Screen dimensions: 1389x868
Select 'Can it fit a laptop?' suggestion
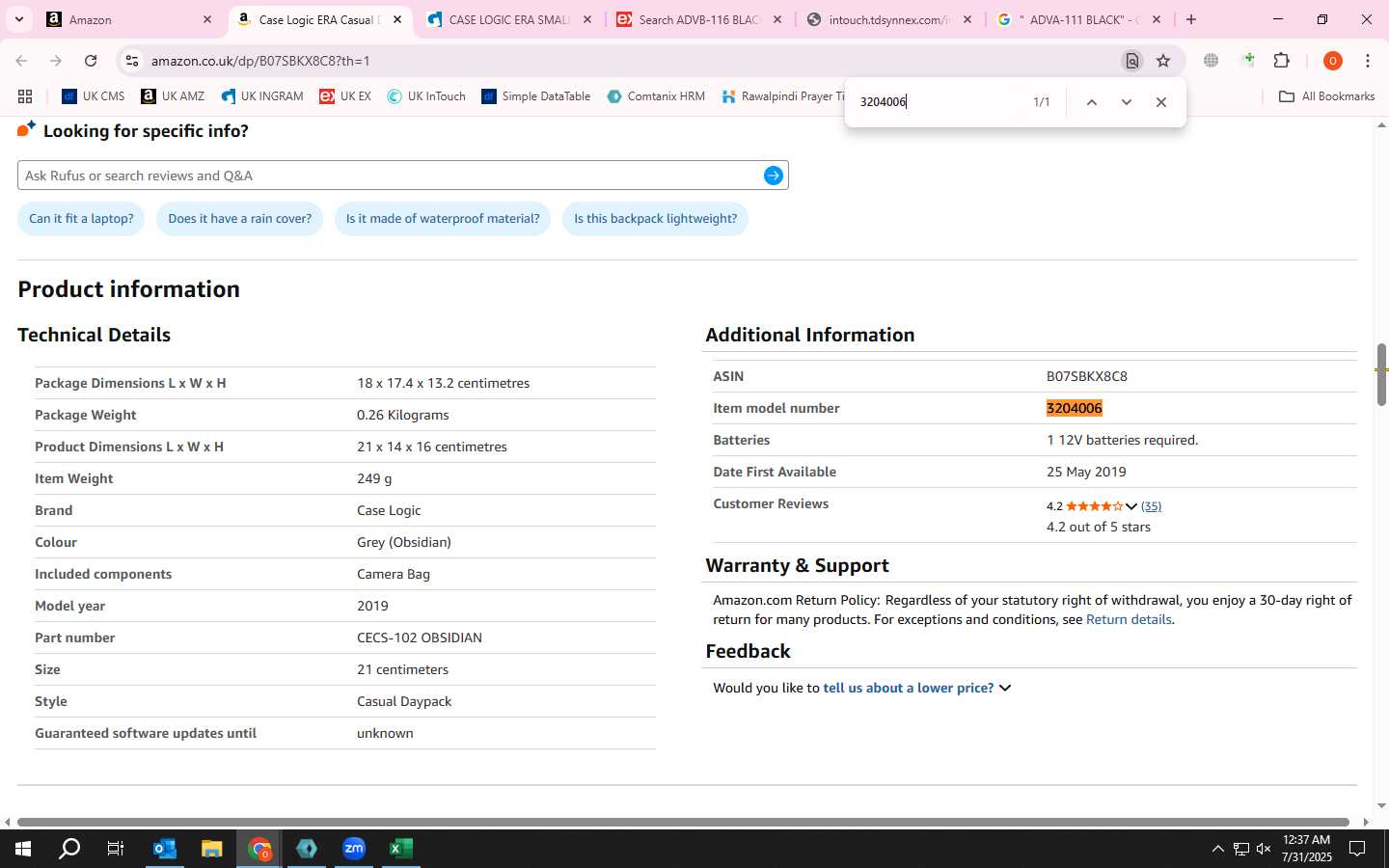(81, 219)
